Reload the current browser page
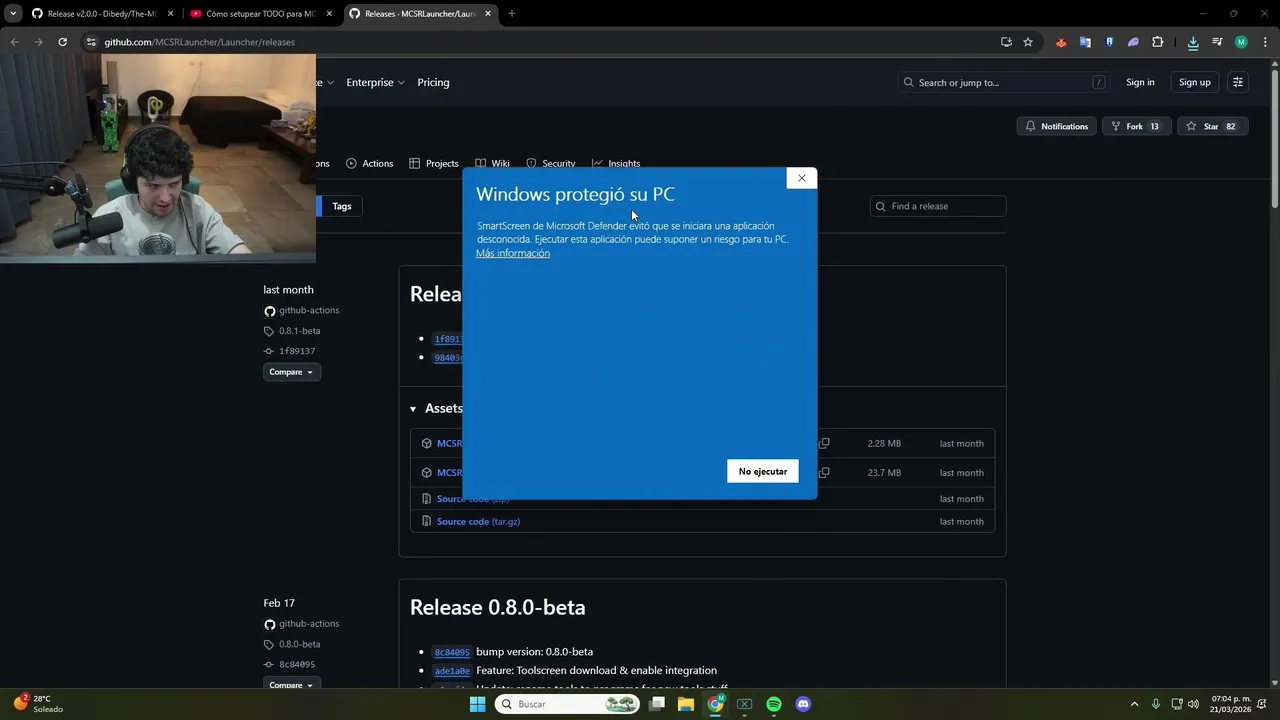 coord(62,42)
